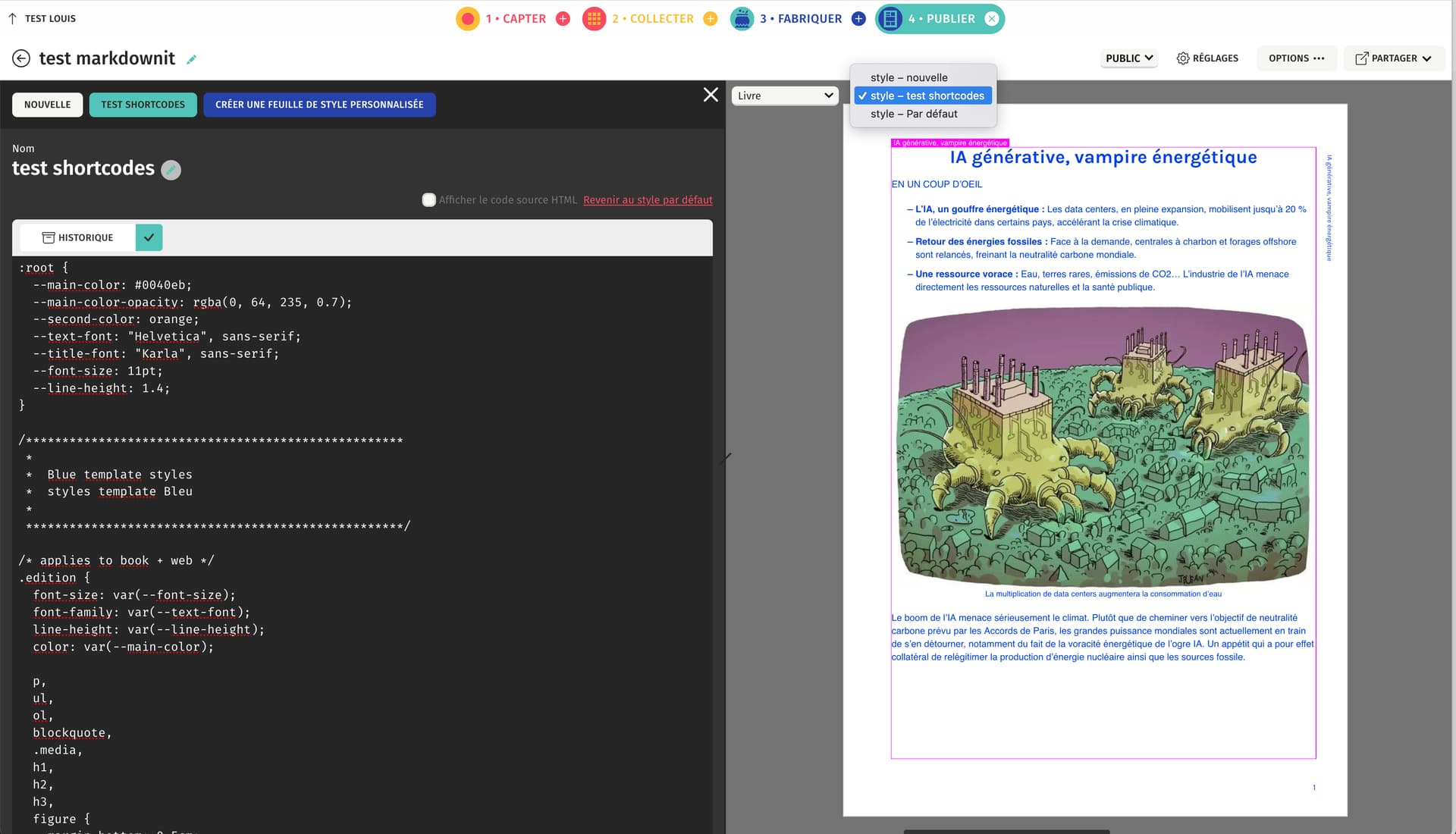Click page number 1 in preview
Screen dimensions: 1456x834
pos(1314,788)
